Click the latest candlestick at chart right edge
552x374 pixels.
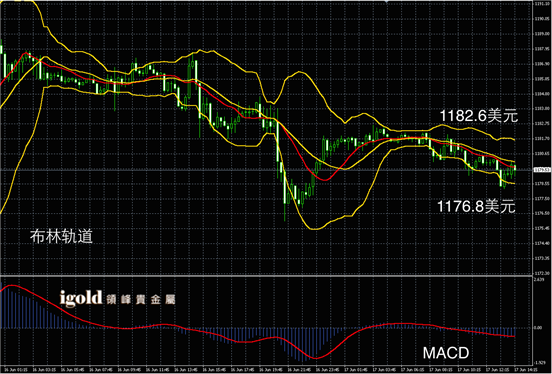[x=515, y=169]
